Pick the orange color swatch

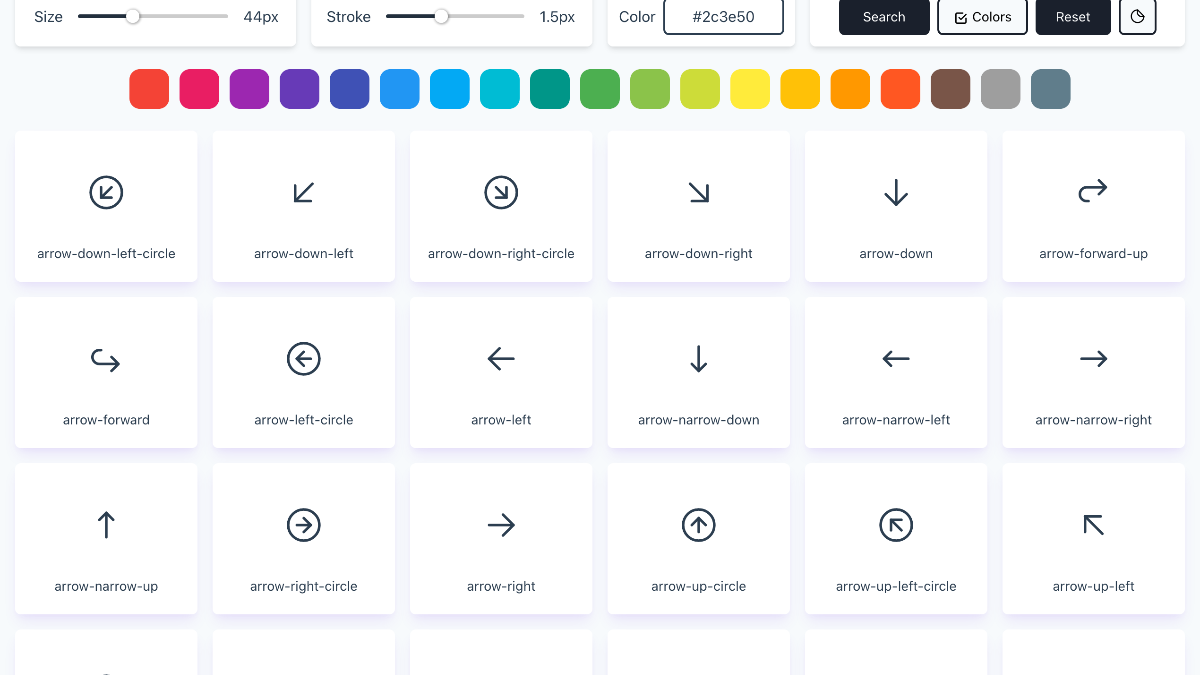[x=850, y=89]
